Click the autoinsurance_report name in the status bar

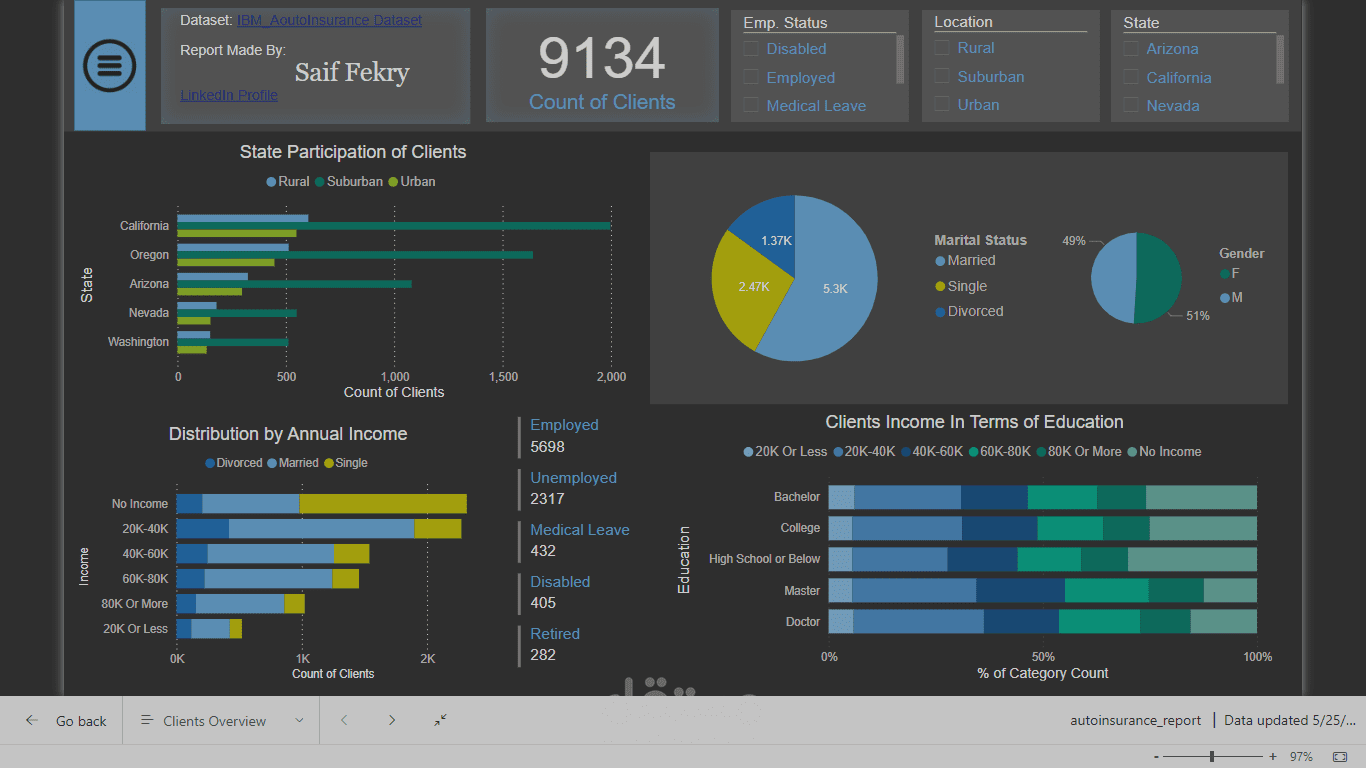coord(1136,720)
